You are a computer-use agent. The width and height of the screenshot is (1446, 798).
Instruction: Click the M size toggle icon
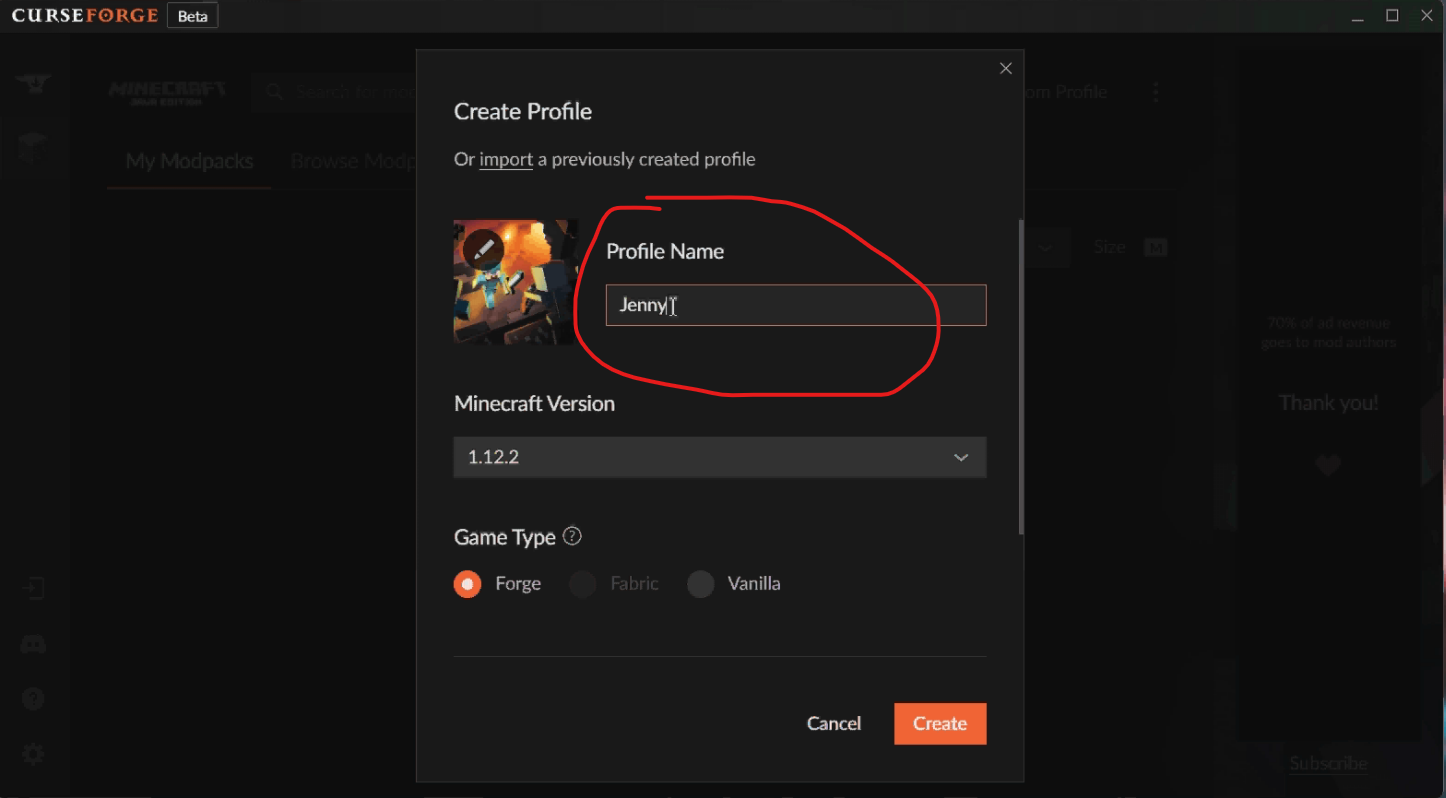[1156, 247]
